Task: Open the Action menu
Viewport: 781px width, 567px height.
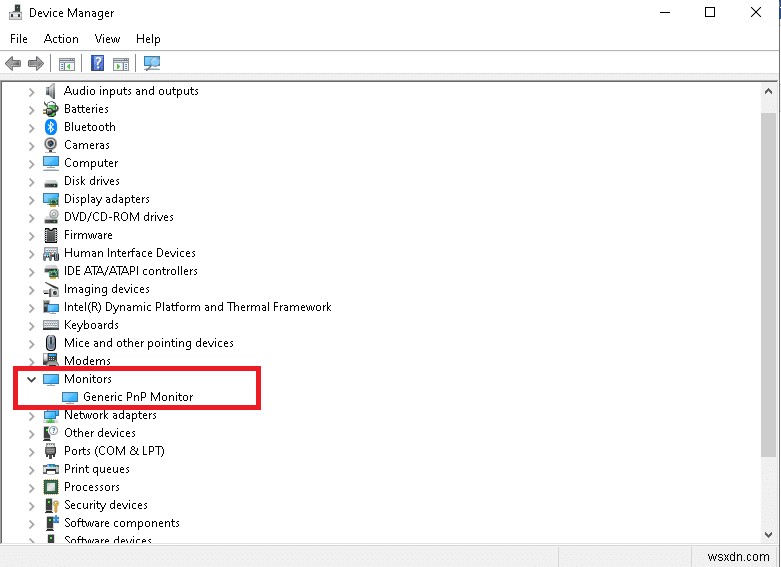Action: [x=61, y=39]
